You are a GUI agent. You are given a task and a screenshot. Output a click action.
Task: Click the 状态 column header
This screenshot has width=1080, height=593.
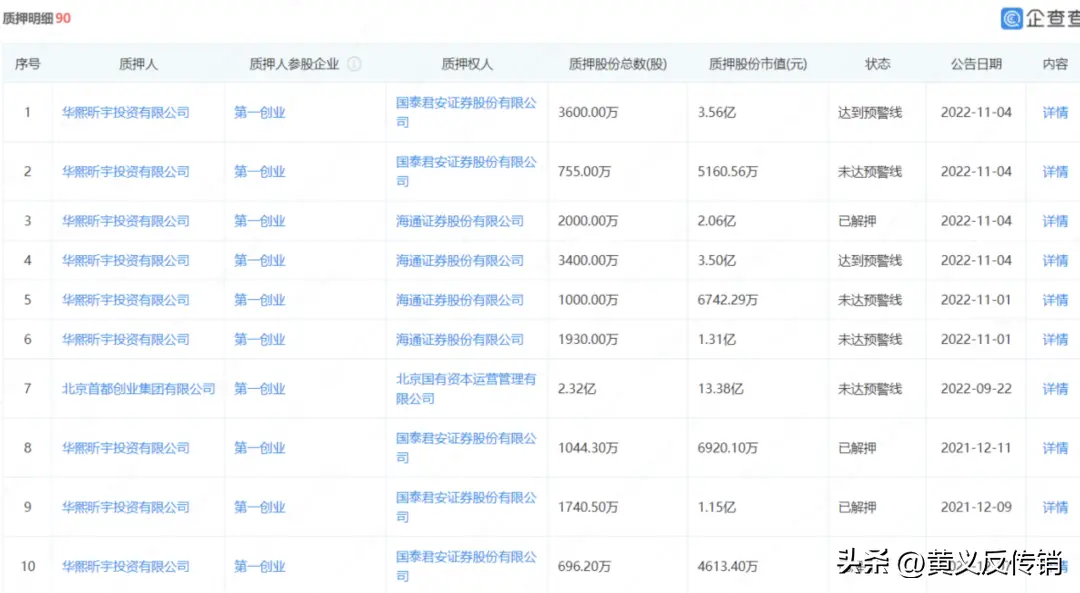[878, 64]
